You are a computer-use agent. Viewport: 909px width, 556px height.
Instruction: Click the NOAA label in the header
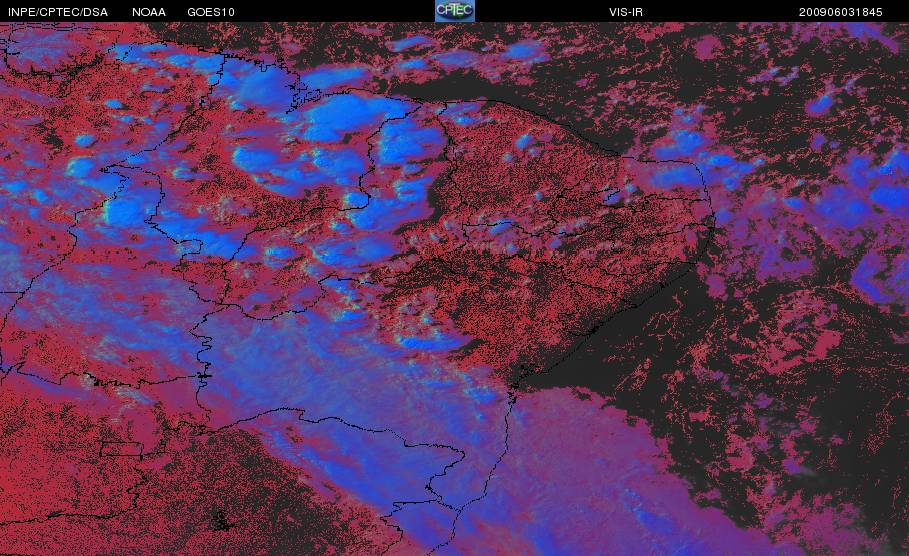pos(149,12)
